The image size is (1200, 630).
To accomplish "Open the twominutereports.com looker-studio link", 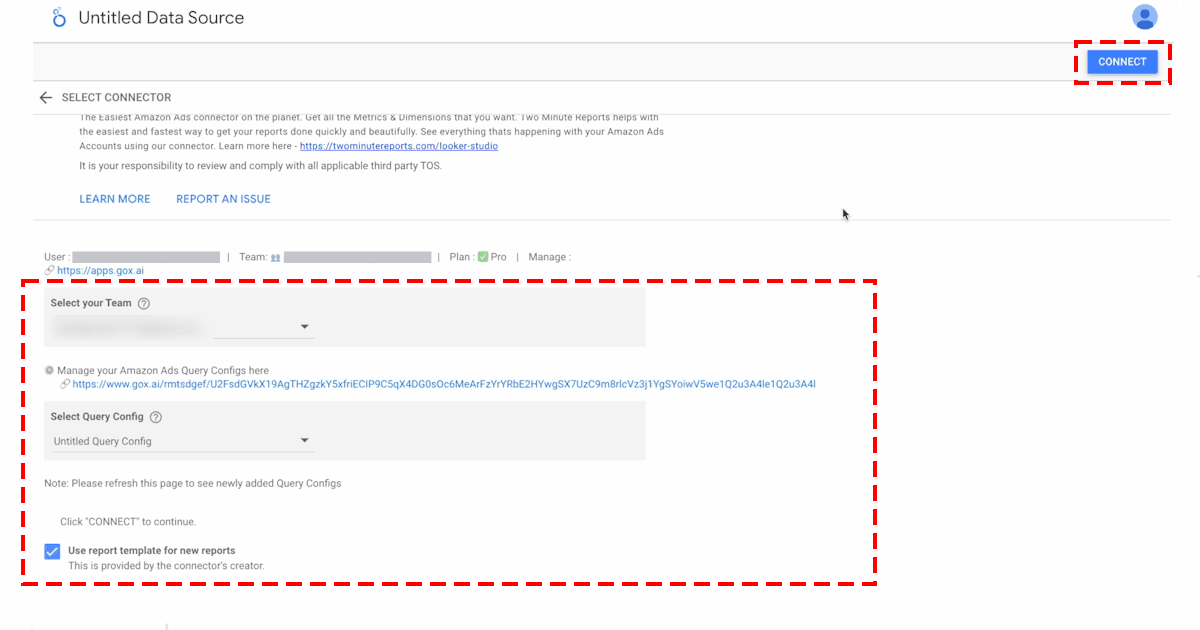I will pyautogui.click(x=398, y=146).
